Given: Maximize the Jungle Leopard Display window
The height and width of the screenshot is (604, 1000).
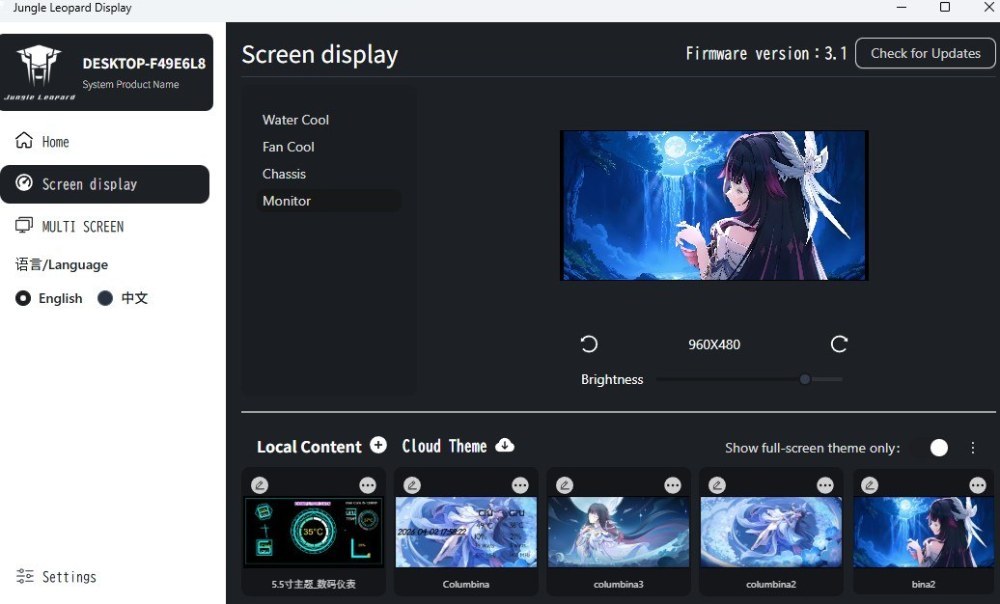Looking at the screenshot, I should click(x=945, y=7).
